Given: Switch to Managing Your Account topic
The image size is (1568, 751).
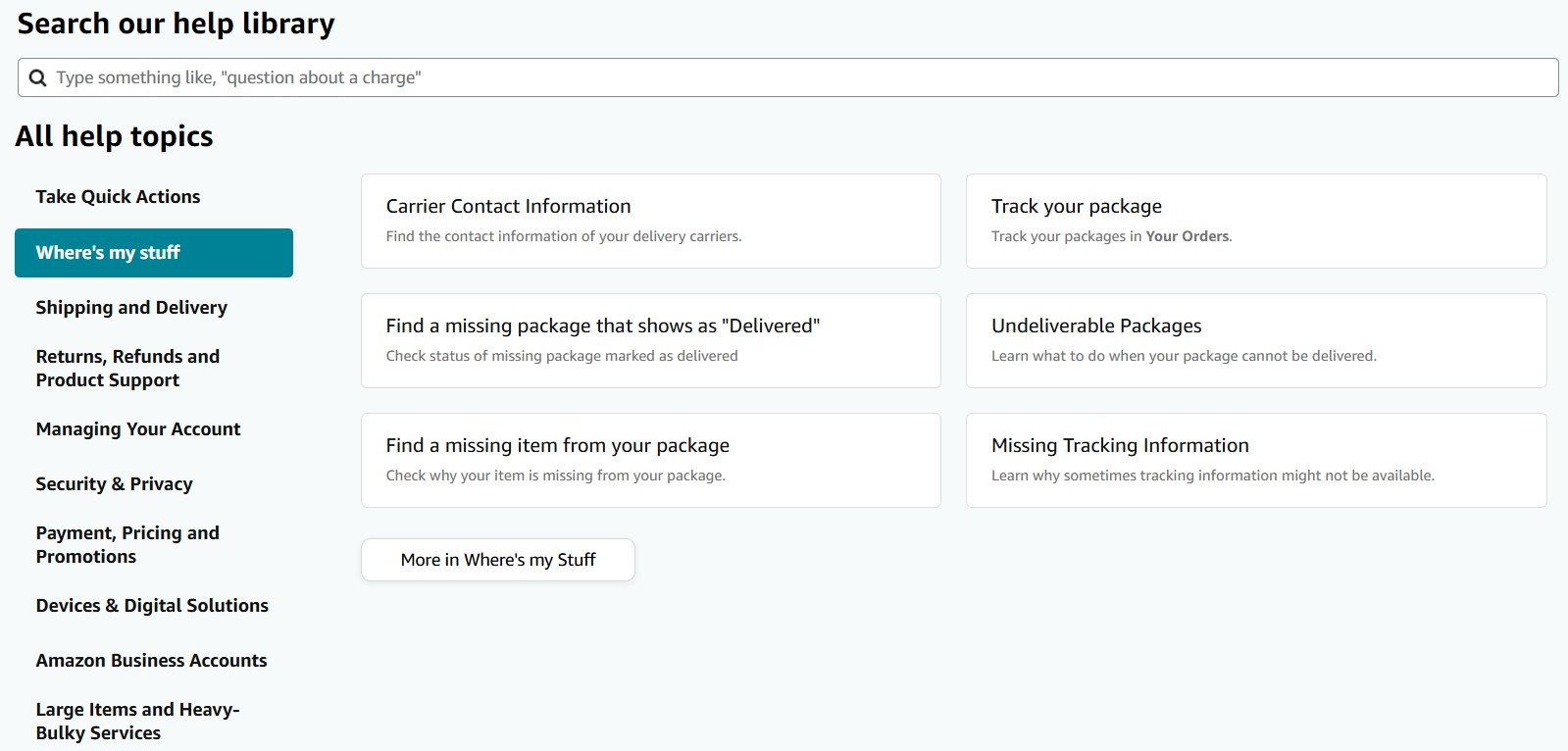Looking at the screenshot, I should coord(138,429).
